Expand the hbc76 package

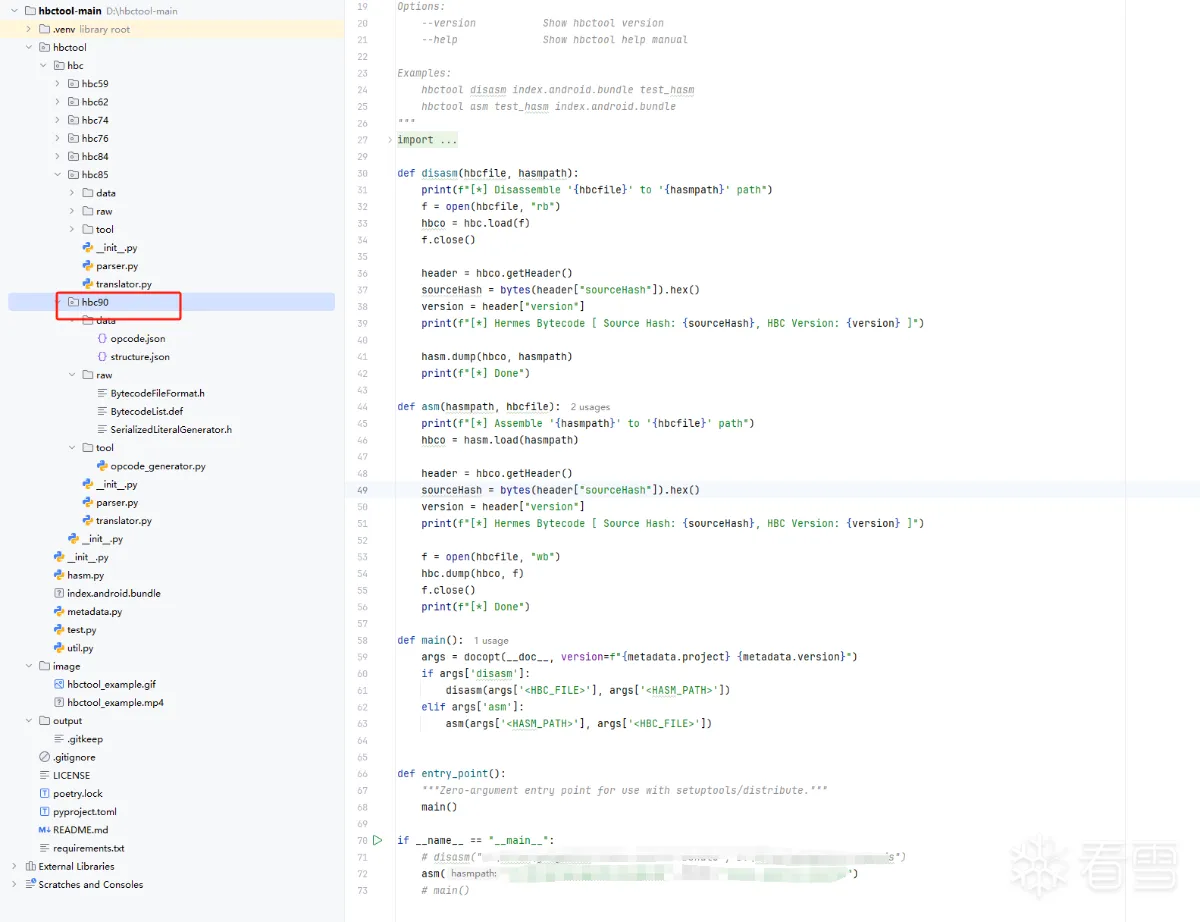point(58,138)
